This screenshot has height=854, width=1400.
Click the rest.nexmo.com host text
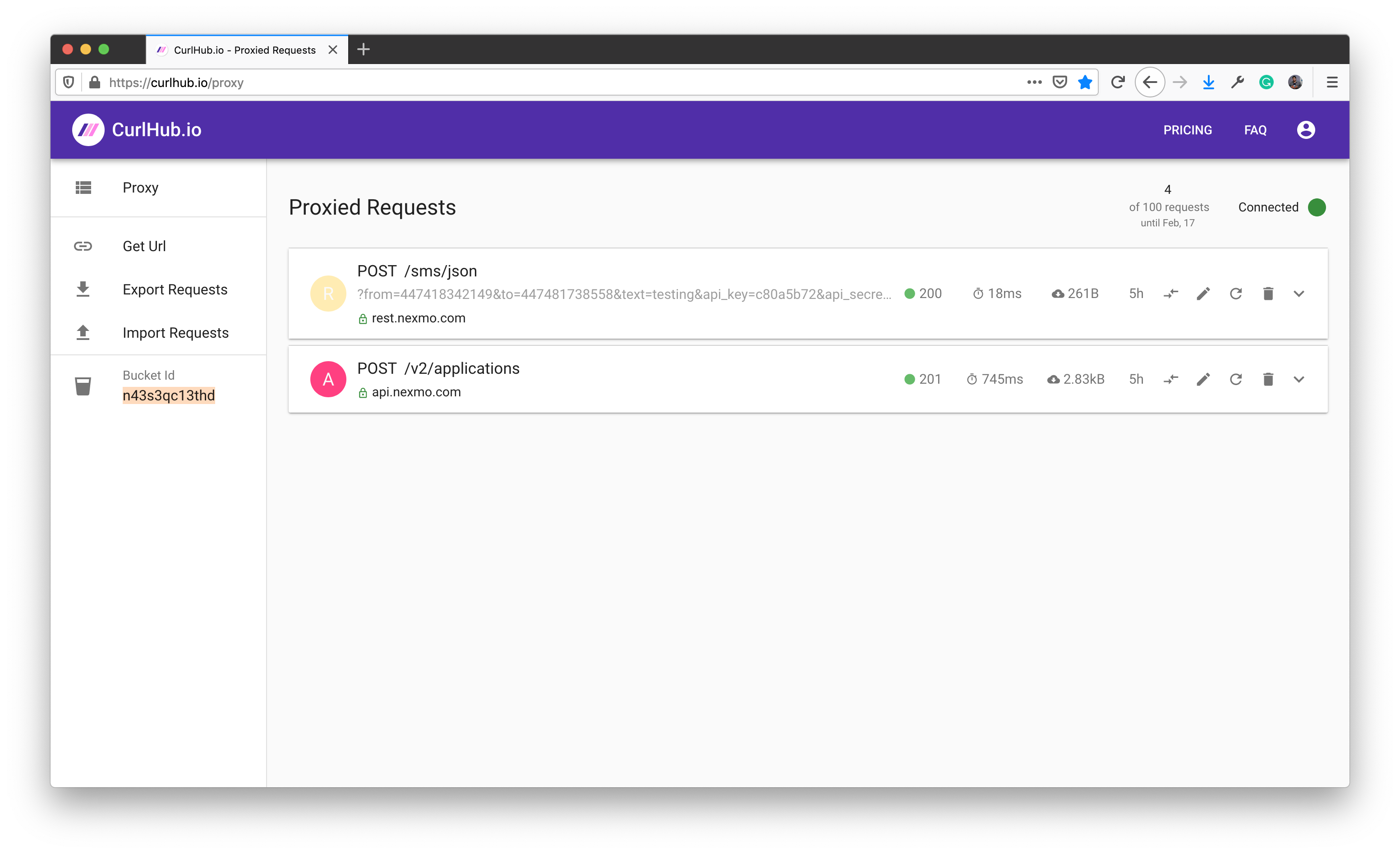[x=418, y=318]
